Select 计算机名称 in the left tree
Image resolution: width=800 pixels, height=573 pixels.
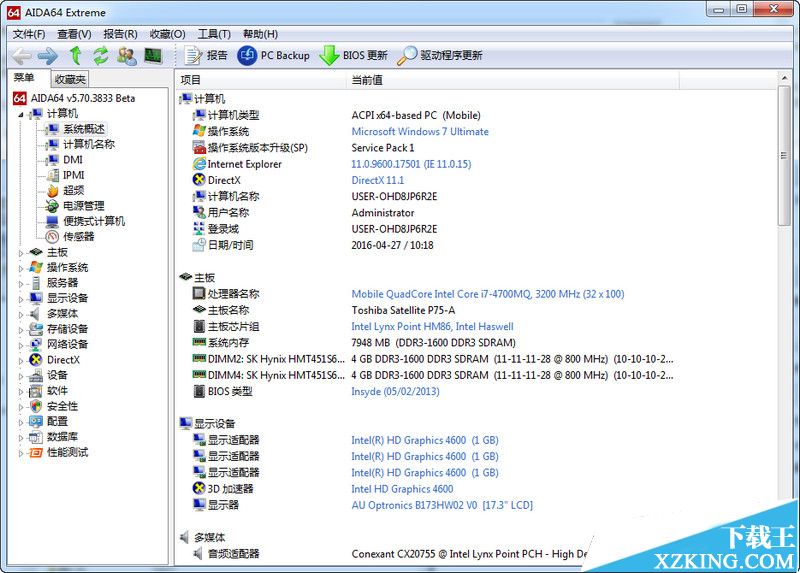(x=89, y=144)
